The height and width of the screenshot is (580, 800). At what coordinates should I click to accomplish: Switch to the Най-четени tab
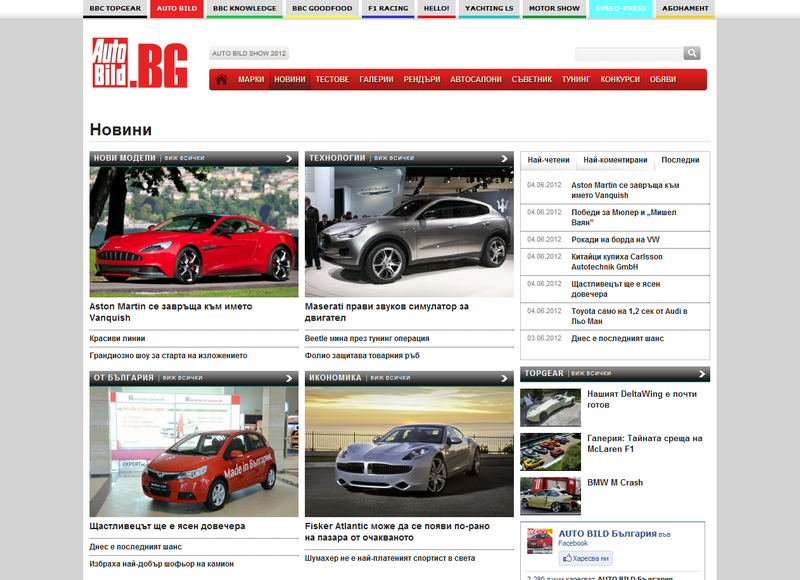548,160
